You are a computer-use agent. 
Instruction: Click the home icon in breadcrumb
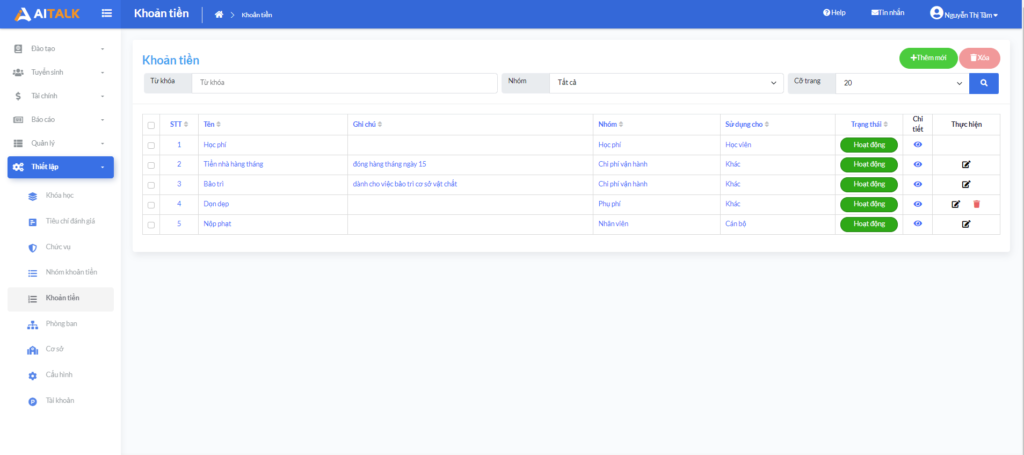[x=218, y=14]
